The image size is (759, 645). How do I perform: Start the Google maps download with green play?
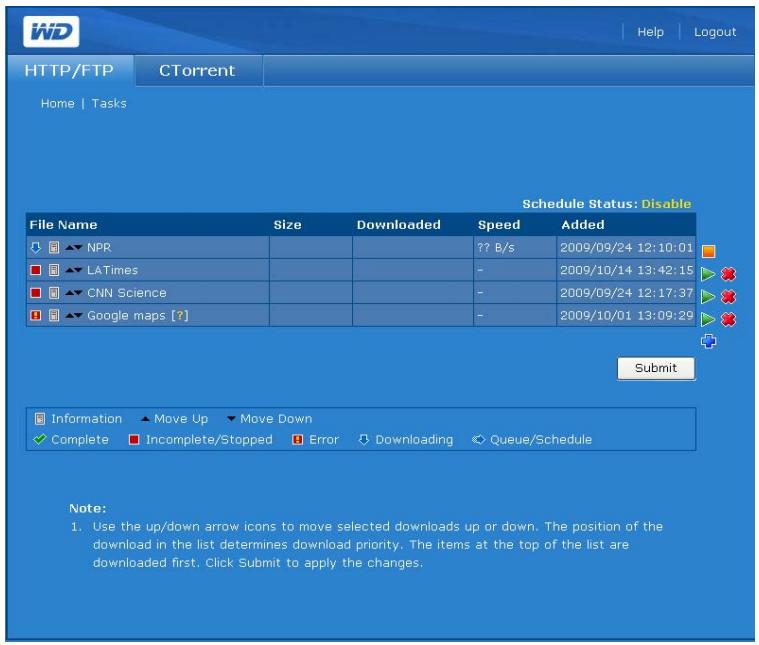click(708, 319)
